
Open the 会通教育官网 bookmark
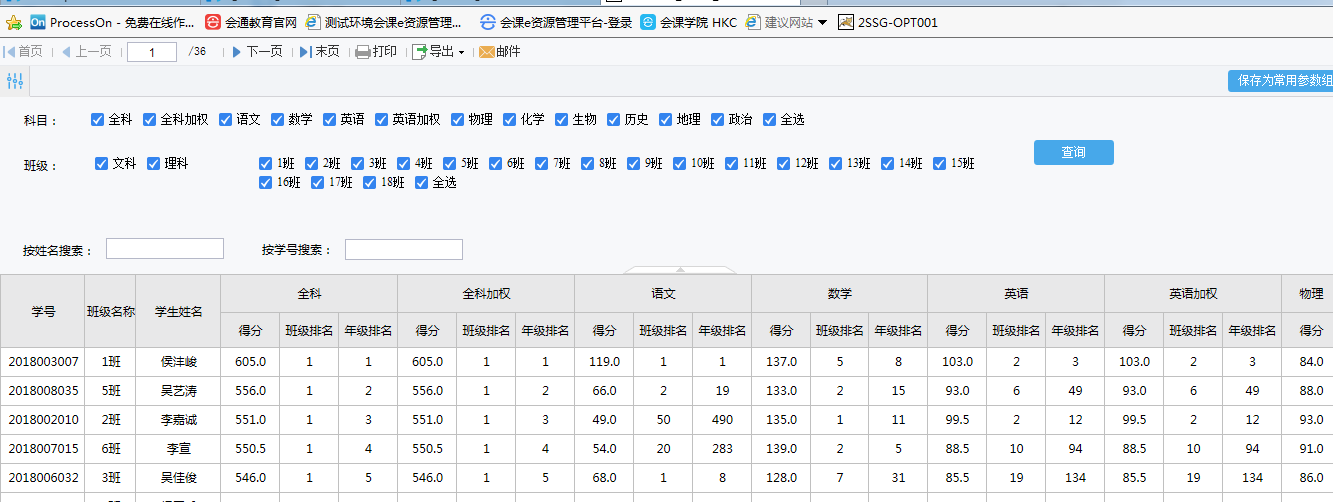click(251, 22)
